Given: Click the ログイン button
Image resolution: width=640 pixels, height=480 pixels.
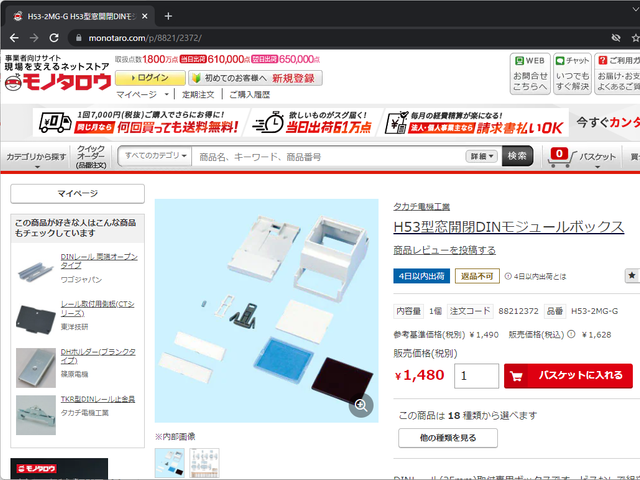Looking at the screenshot, I should tap(150, 78).
